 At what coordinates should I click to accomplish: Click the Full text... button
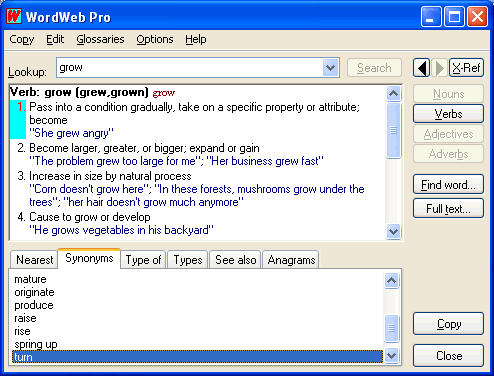point(448,209)
